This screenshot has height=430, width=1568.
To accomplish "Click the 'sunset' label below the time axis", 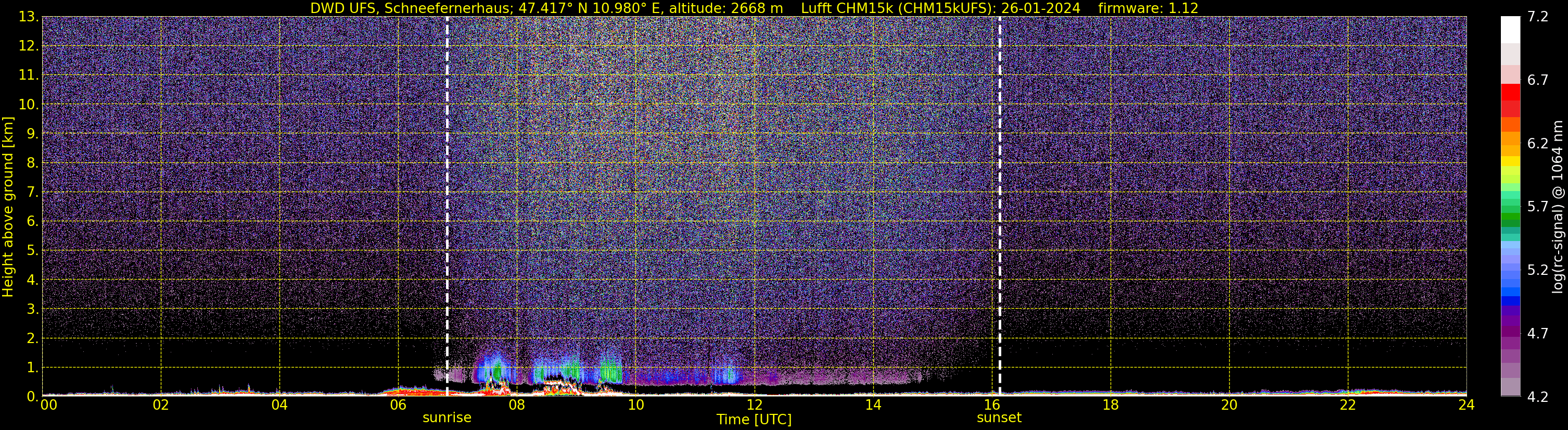I will pyautogui.click(x=999, y=418).
